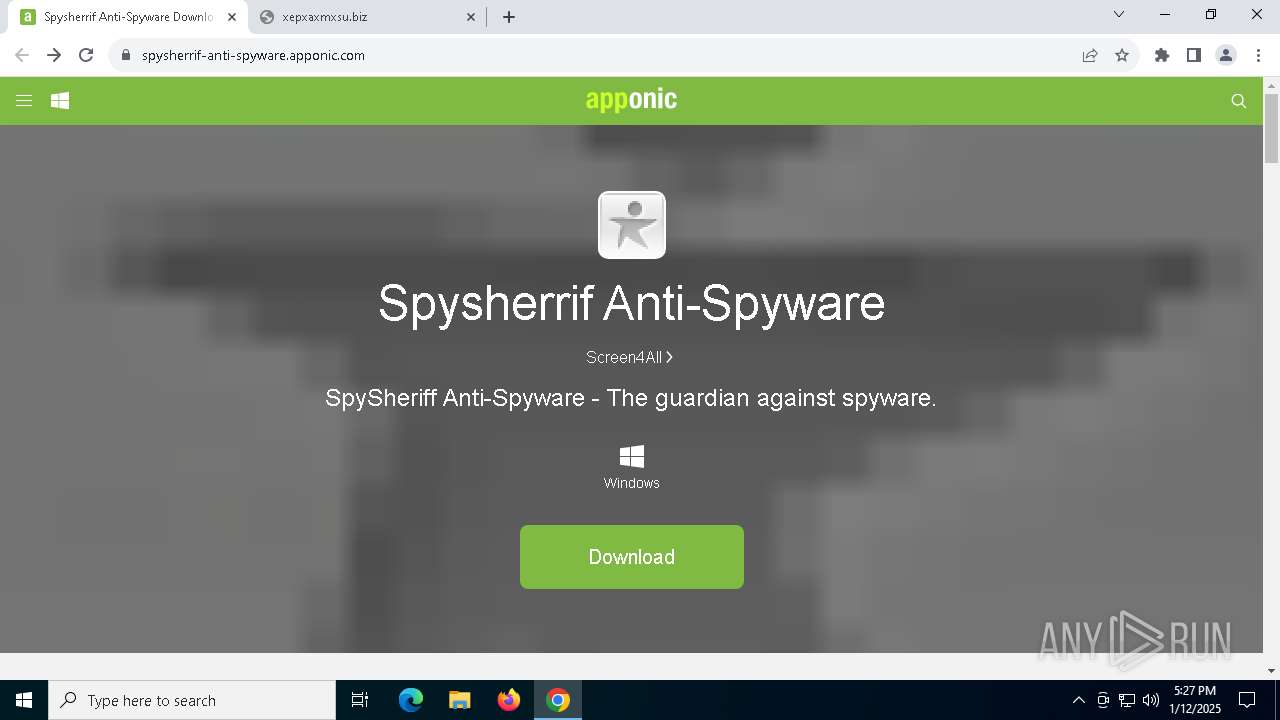Open the network tray icon
Viewport: 1280px width, 720px height.
tap(1127, 700)
